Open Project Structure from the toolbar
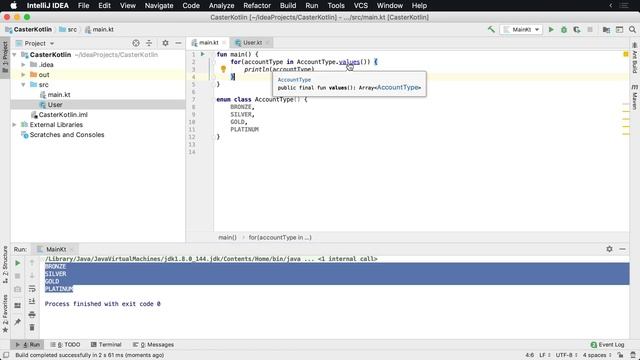Screen dimensions: 640x360 click(607, 29)
